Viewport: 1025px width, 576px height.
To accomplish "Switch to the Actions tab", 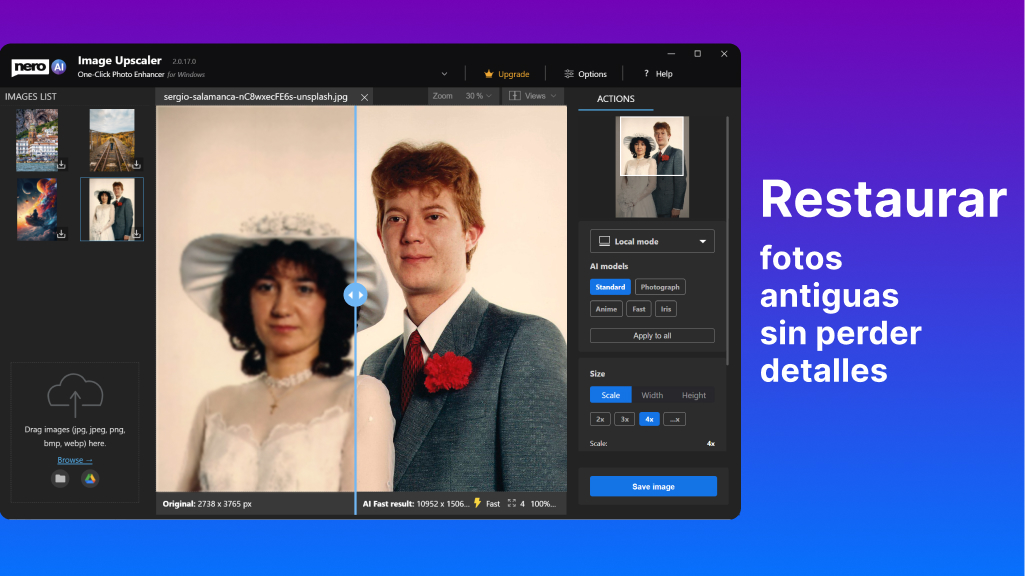I will [615, 98].
